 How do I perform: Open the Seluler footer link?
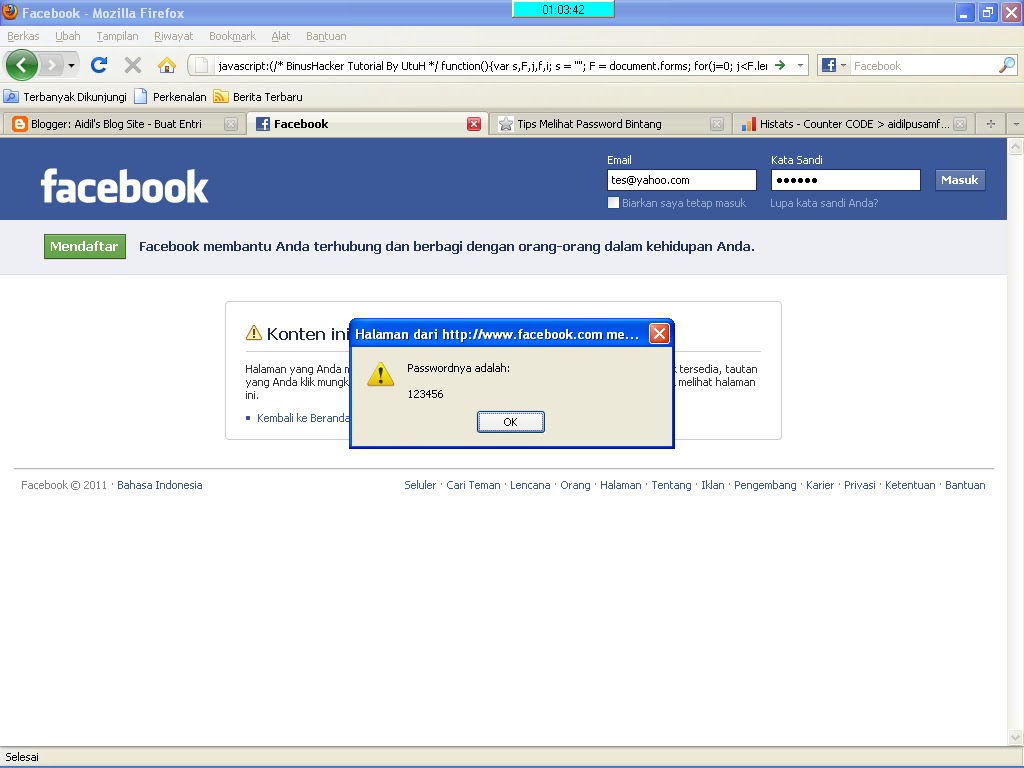pos(420,485)
